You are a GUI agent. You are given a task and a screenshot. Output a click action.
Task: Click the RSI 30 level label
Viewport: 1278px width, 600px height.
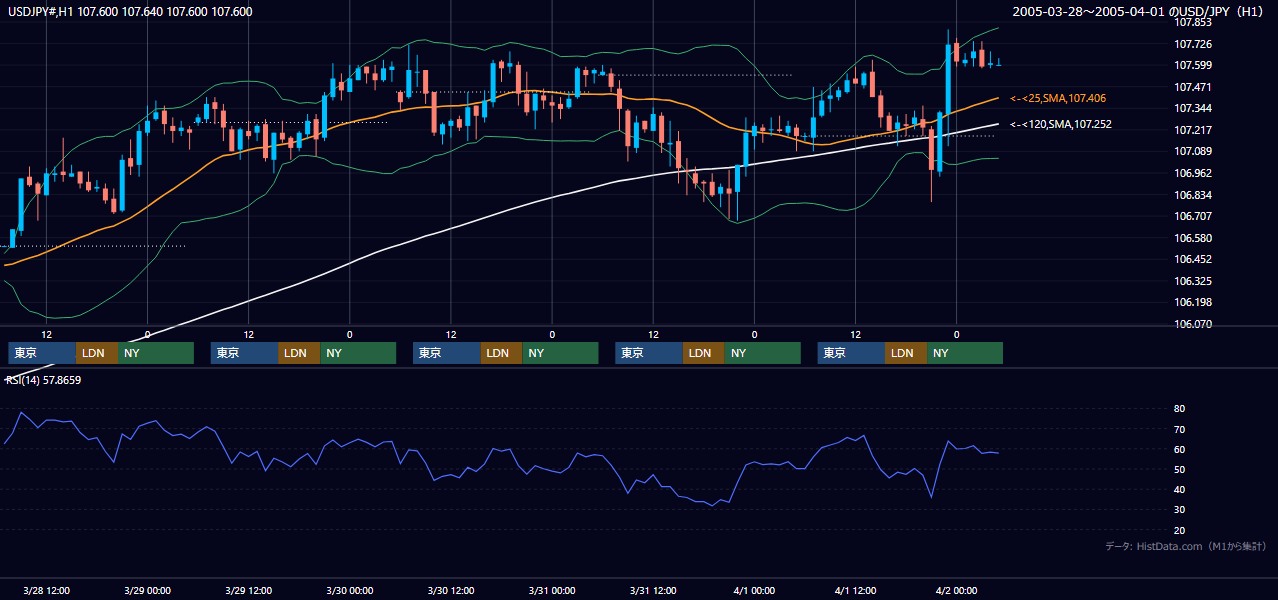tap(1179, 510)
